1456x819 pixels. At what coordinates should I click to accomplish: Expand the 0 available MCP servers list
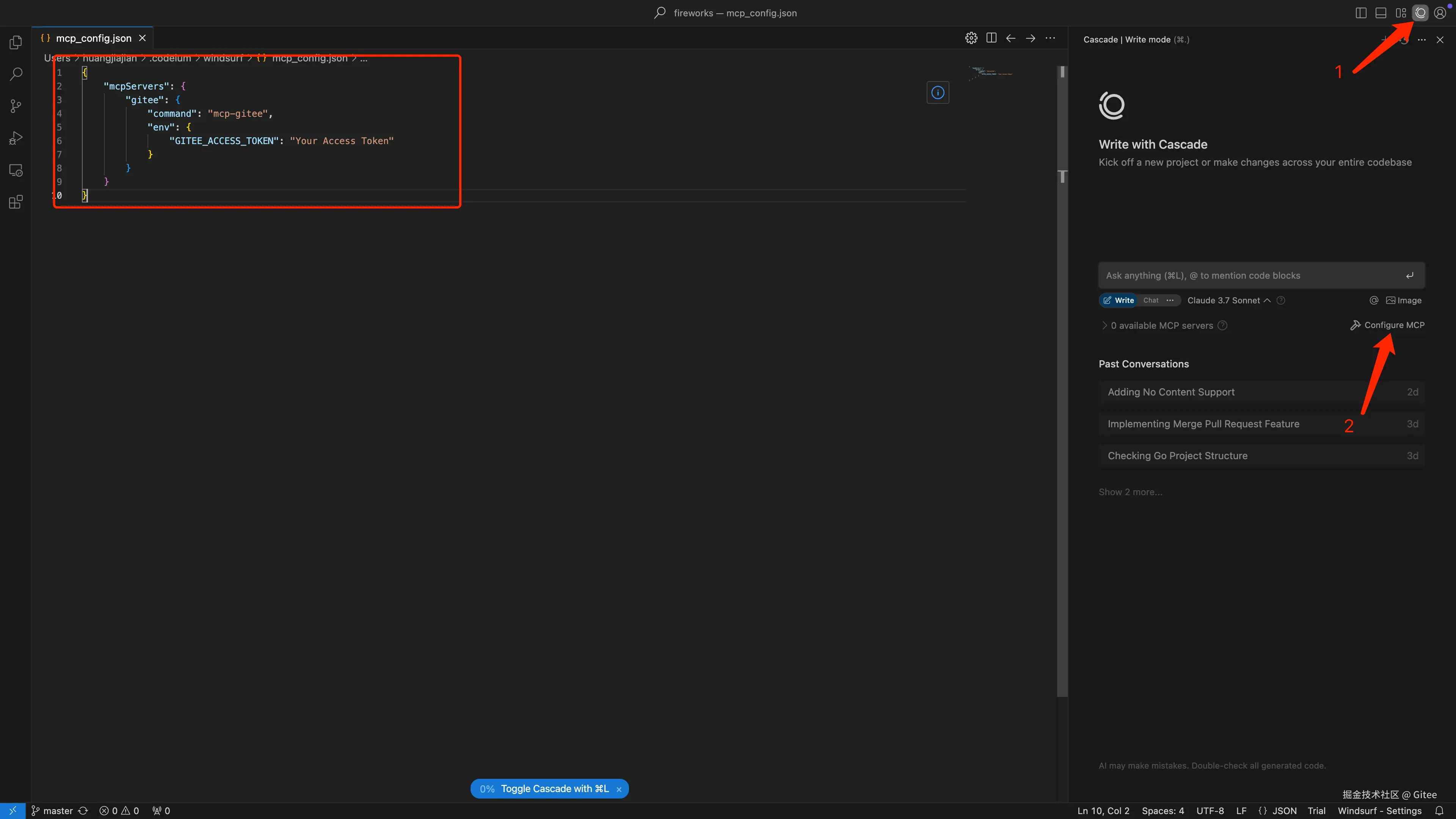tap(1161, 326)
